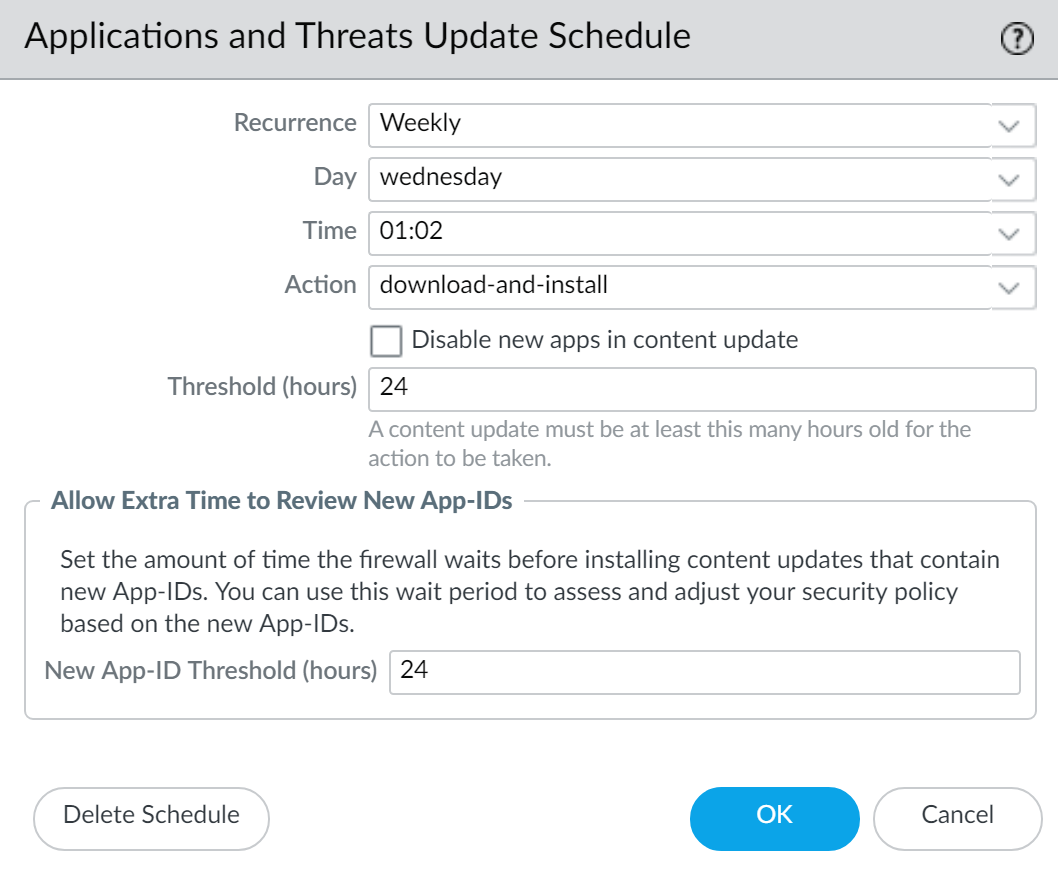Open the Day dropdown chevron

[1009, 180]
